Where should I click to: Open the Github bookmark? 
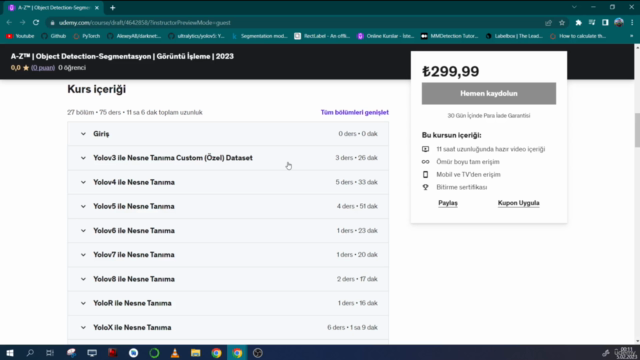point(54,36)
